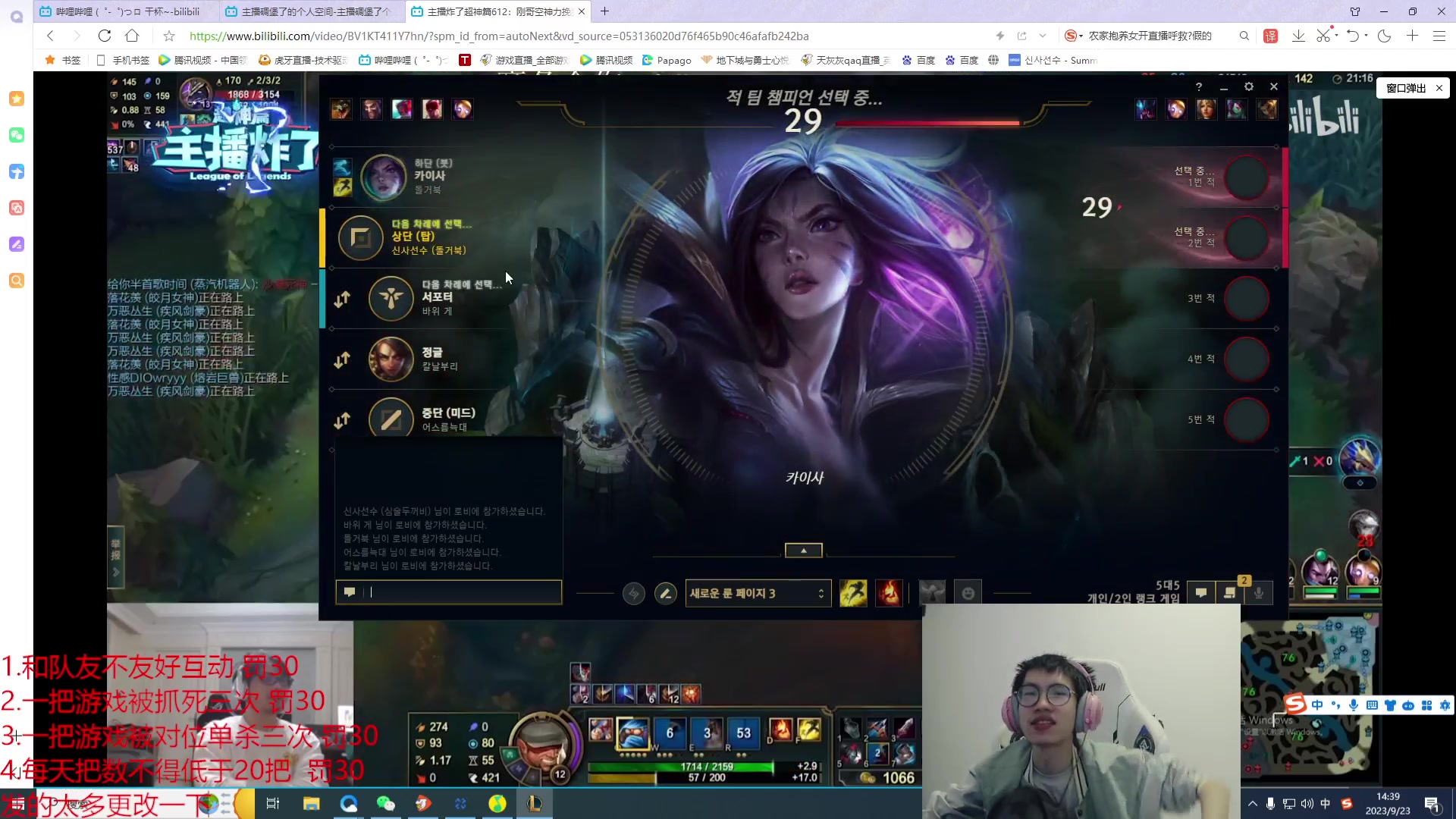Click the swap arrows beside 정글 role
Viewport: 1456px width, 819px height.
(342, 359)
